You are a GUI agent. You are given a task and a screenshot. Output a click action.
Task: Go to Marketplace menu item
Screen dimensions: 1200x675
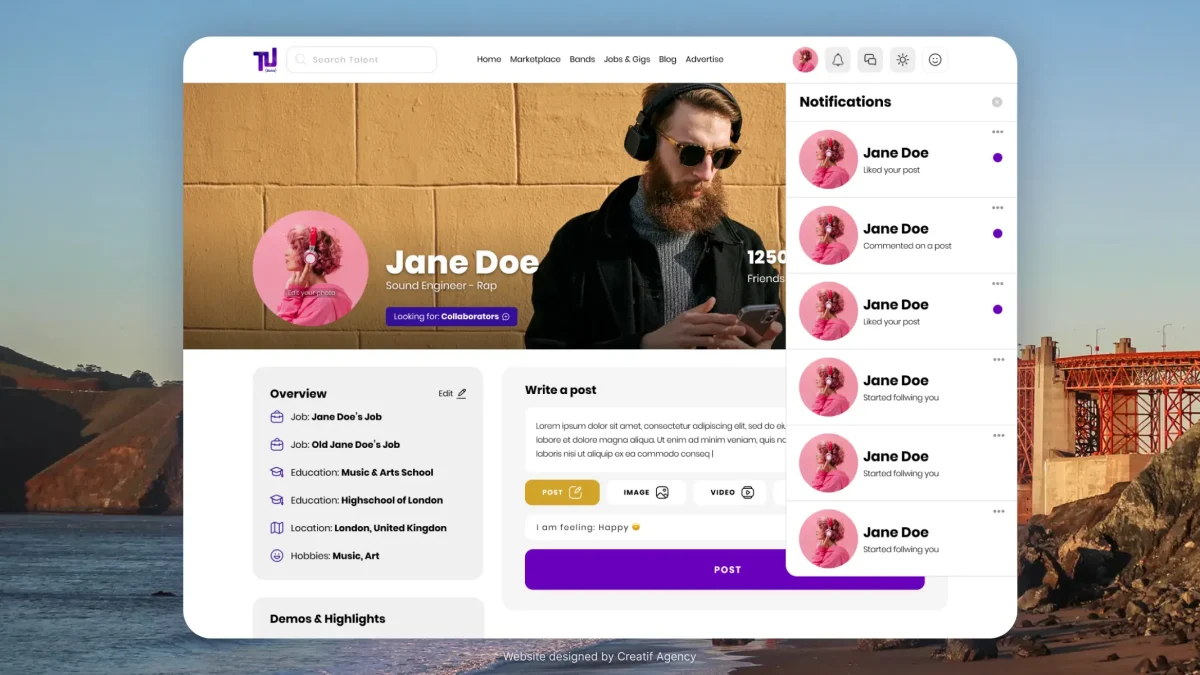pyautogui.click(x=535, y=60)
